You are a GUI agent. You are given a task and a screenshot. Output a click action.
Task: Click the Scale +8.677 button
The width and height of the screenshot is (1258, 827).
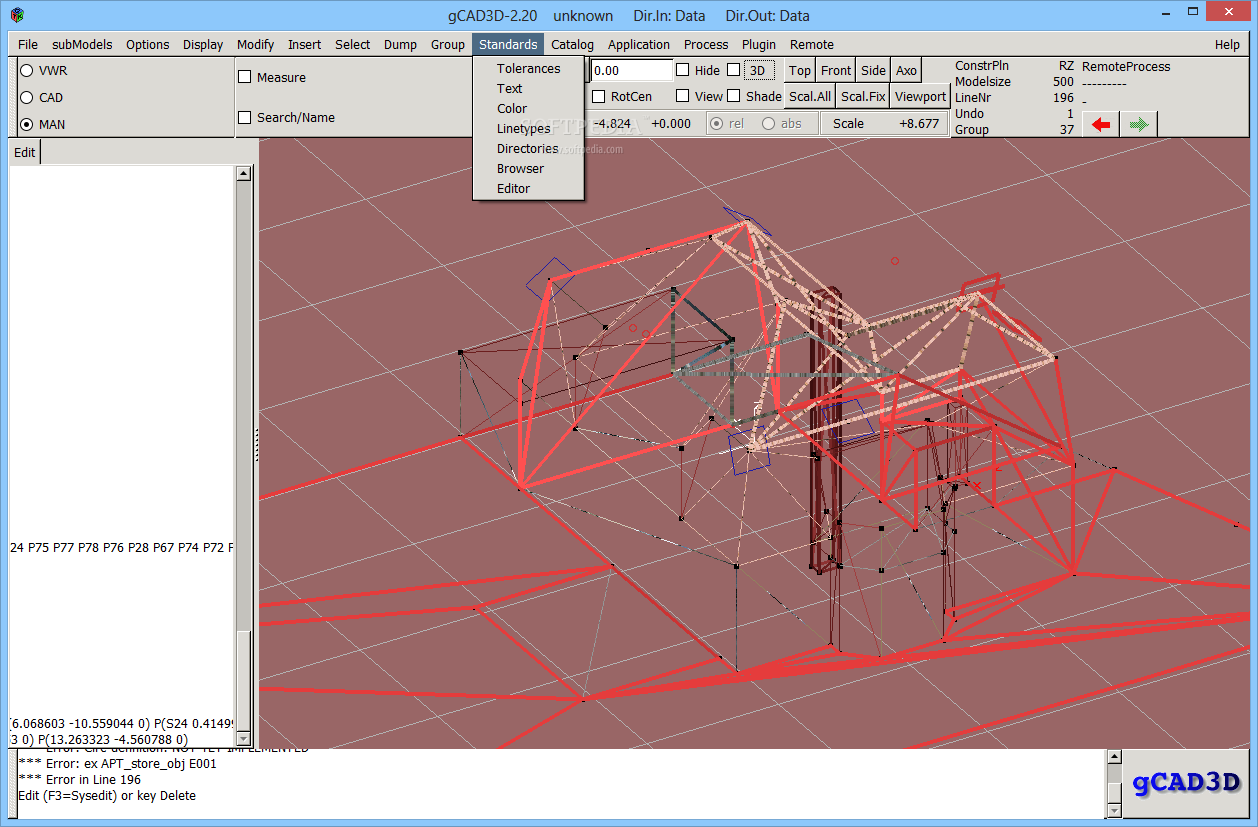tap(885, 124)
